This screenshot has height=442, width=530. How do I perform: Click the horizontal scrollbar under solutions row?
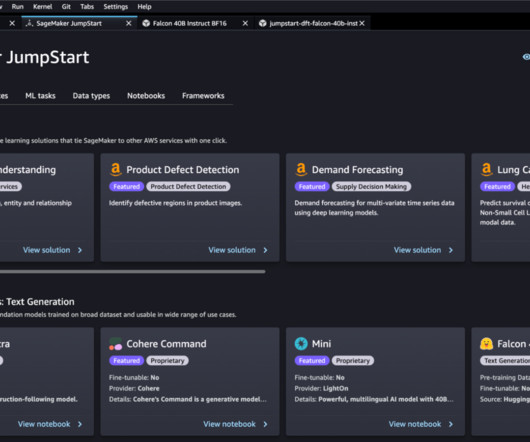(x=132, y=271)
